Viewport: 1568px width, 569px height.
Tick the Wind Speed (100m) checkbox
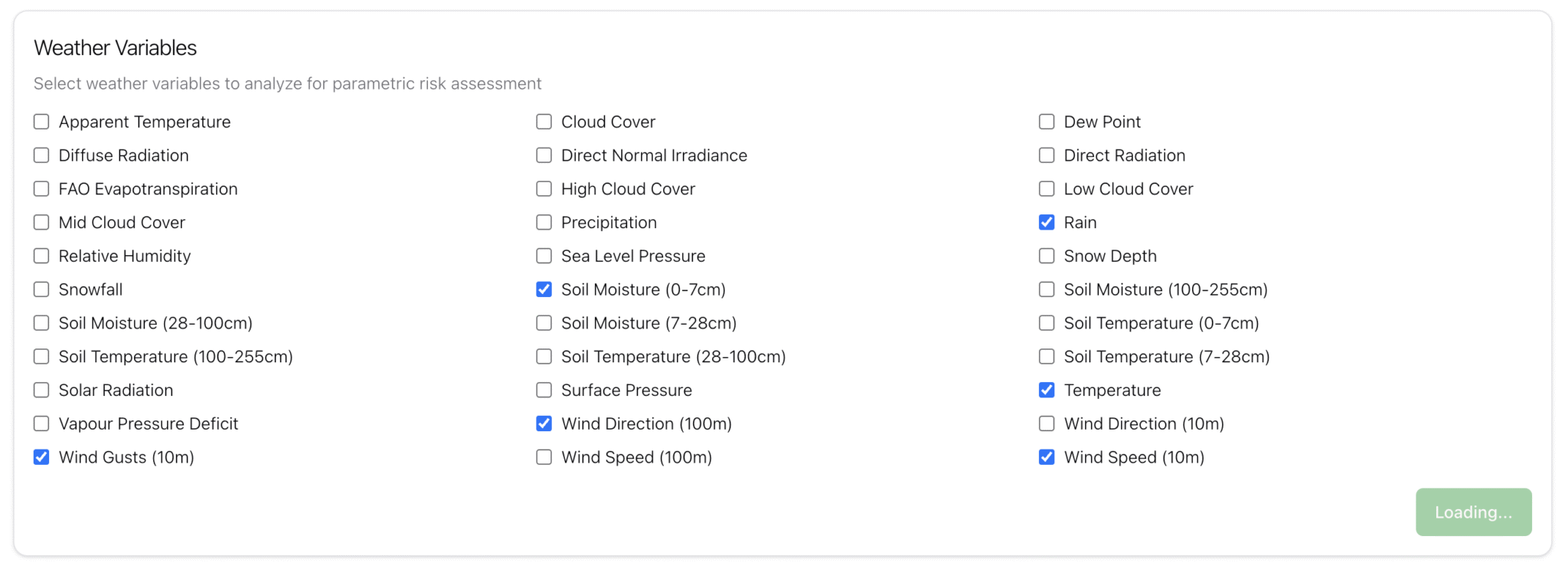pos(544,457)
